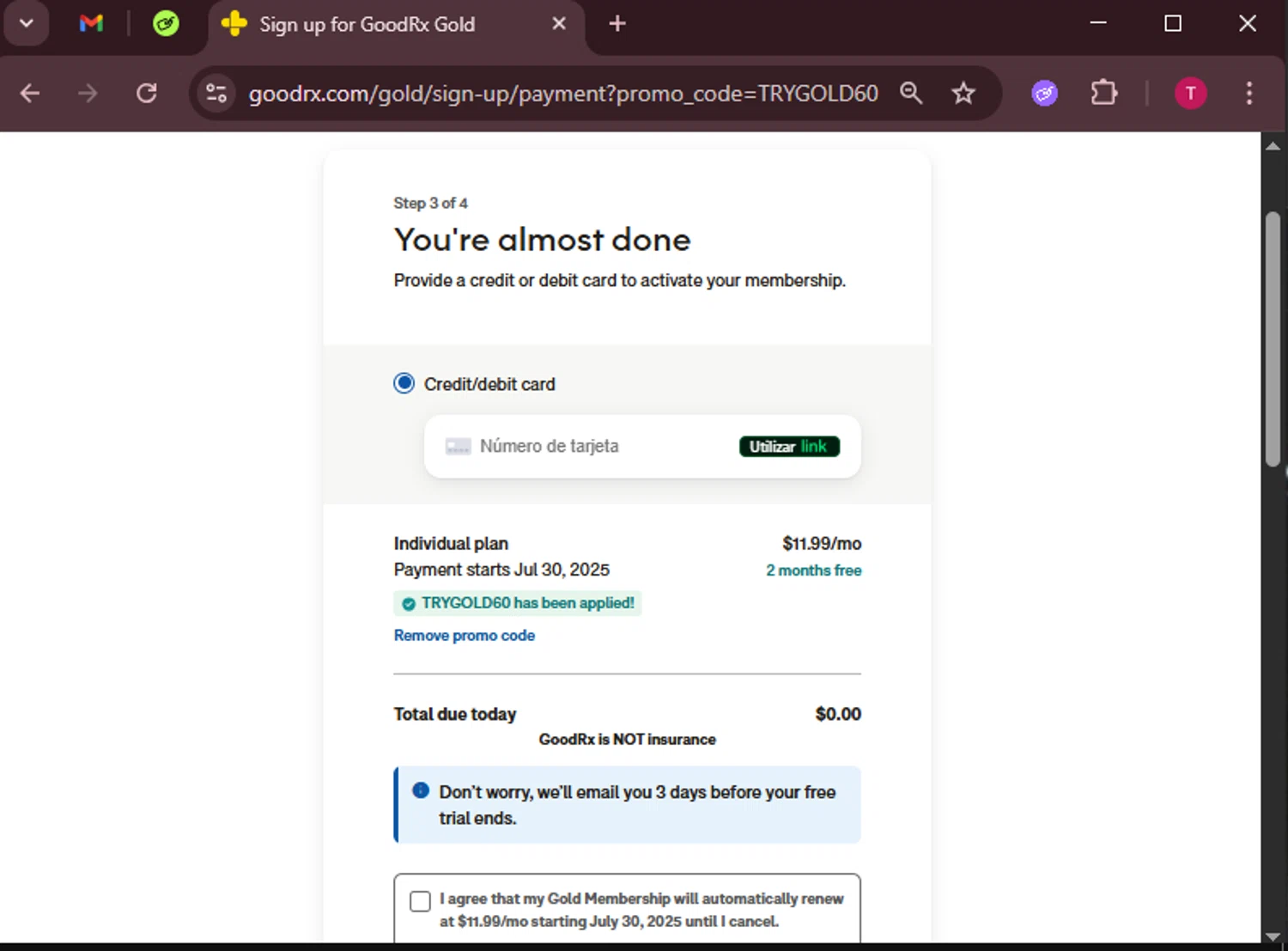The width and height of the screenshot is (1288, 951).
Task: Click the Número de tarjeta card field
Action: click(642, 447)
